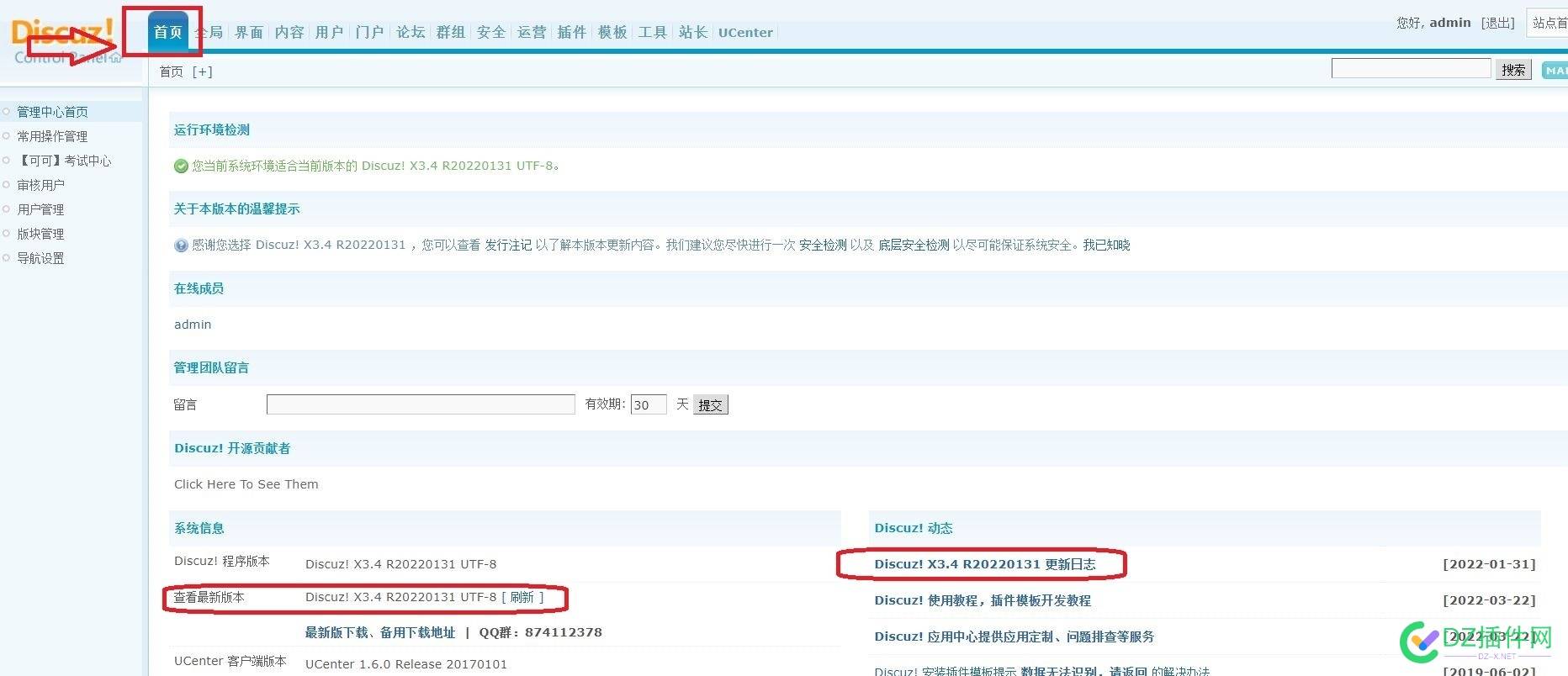This screenshot has width=1568, height=676.
Task: Open the 安全检测 link
Action: [x=823, y=245]
